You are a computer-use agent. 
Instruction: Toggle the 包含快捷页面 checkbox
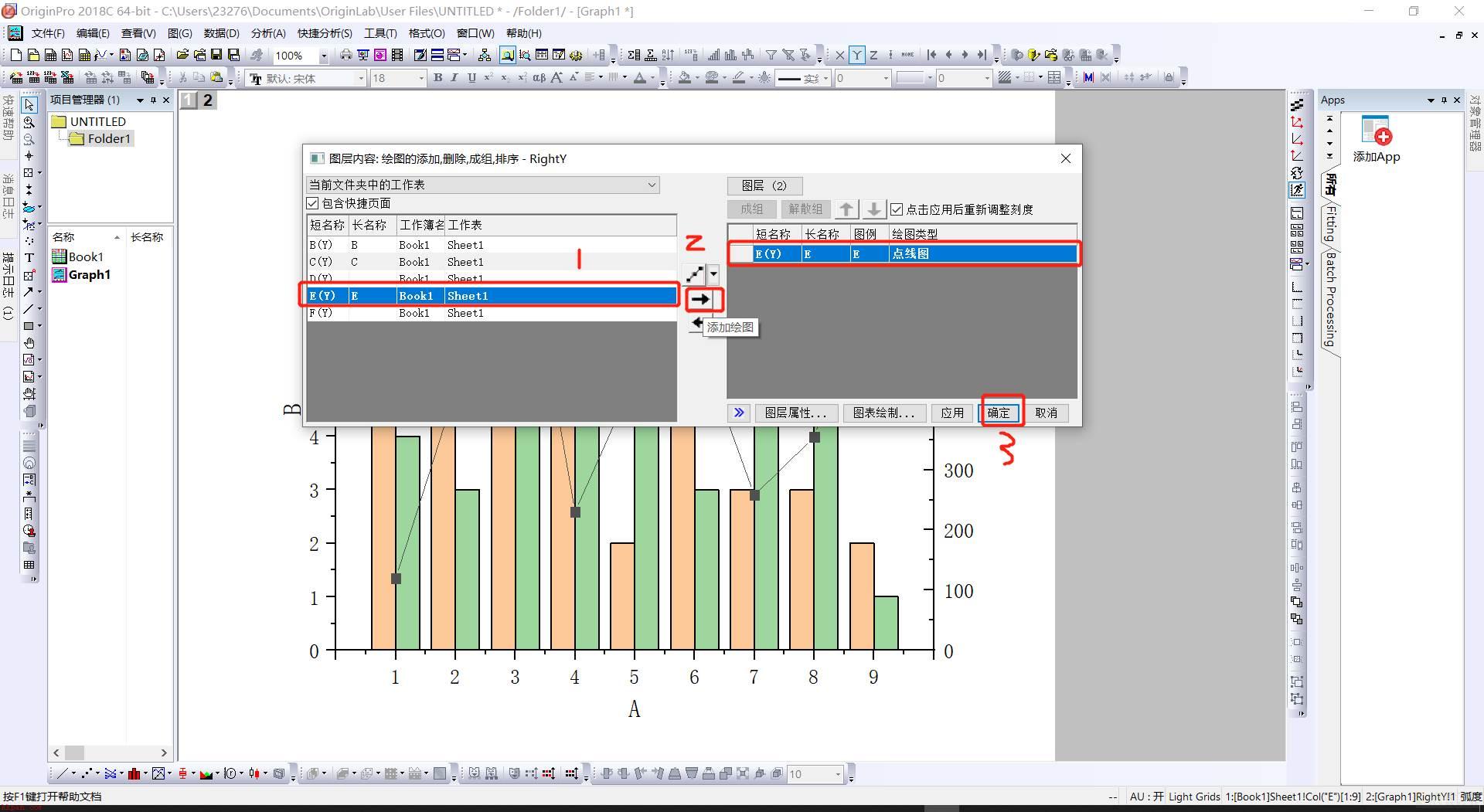coord(313,203)
